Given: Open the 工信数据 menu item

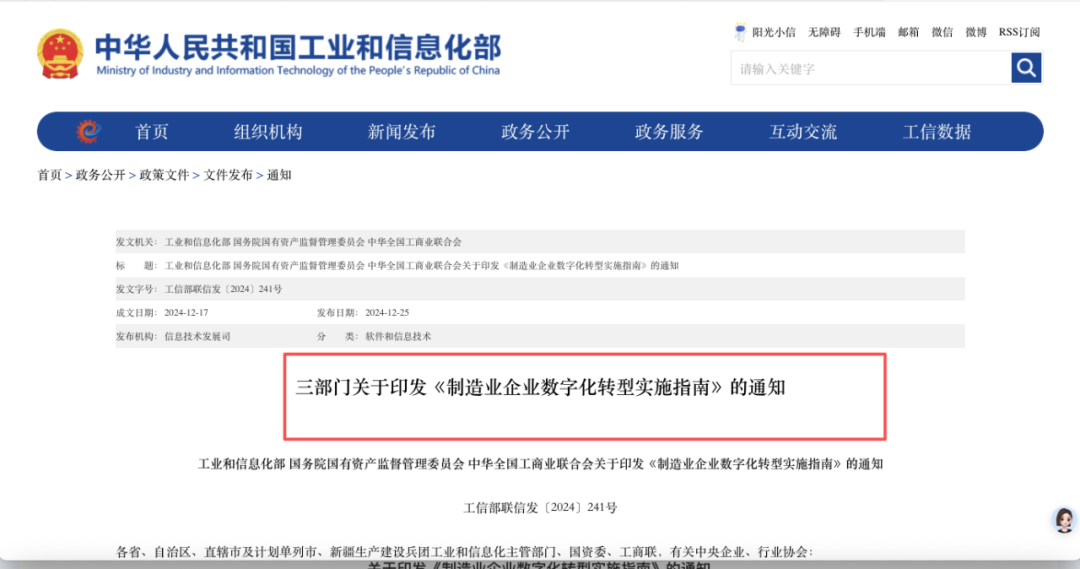Looking at the screenshot, I should coord(937,132).
